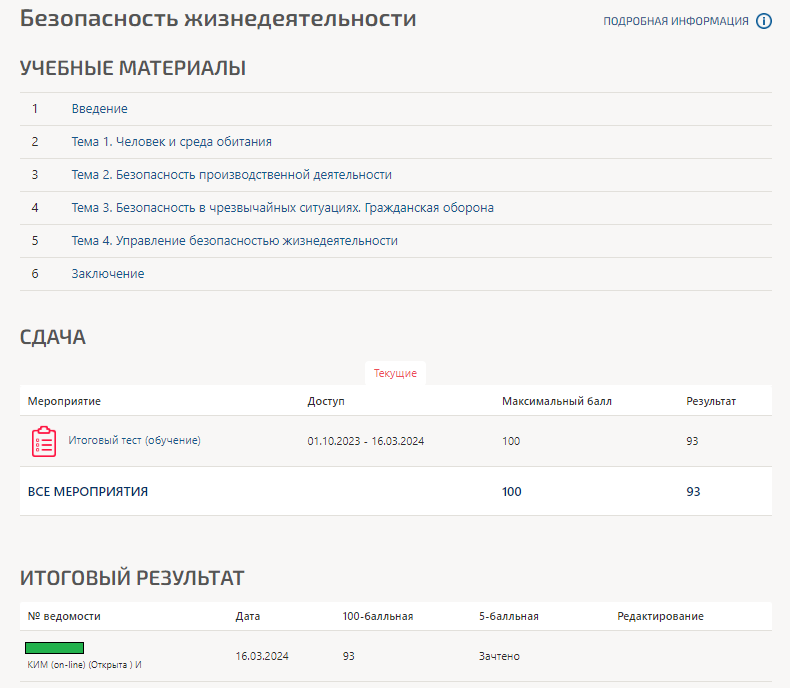This screenshot has width=790, height=688.
Task: Open Тема 4. Управление безопасностью жизнедеятельности
Action: tap(234, 241)
